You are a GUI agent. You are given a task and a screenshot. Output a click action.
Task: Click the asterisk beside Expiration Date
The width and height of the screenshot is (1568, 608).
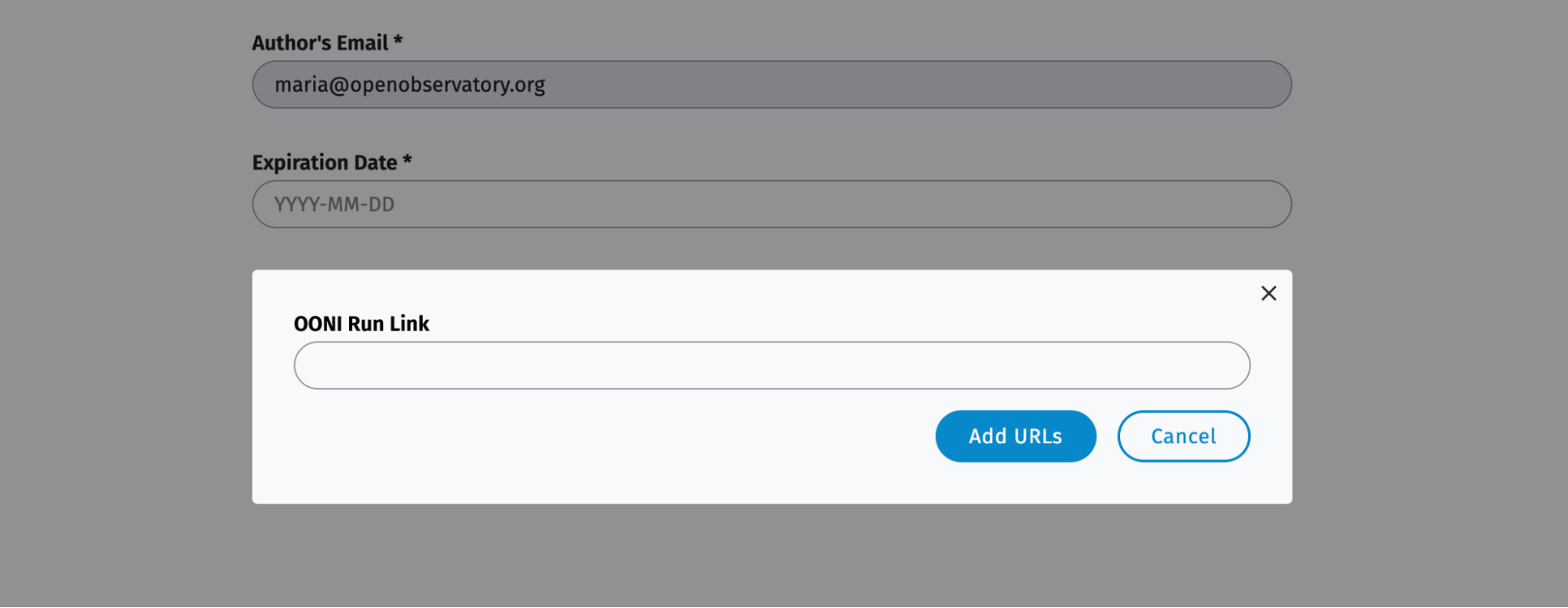point(407,160)
